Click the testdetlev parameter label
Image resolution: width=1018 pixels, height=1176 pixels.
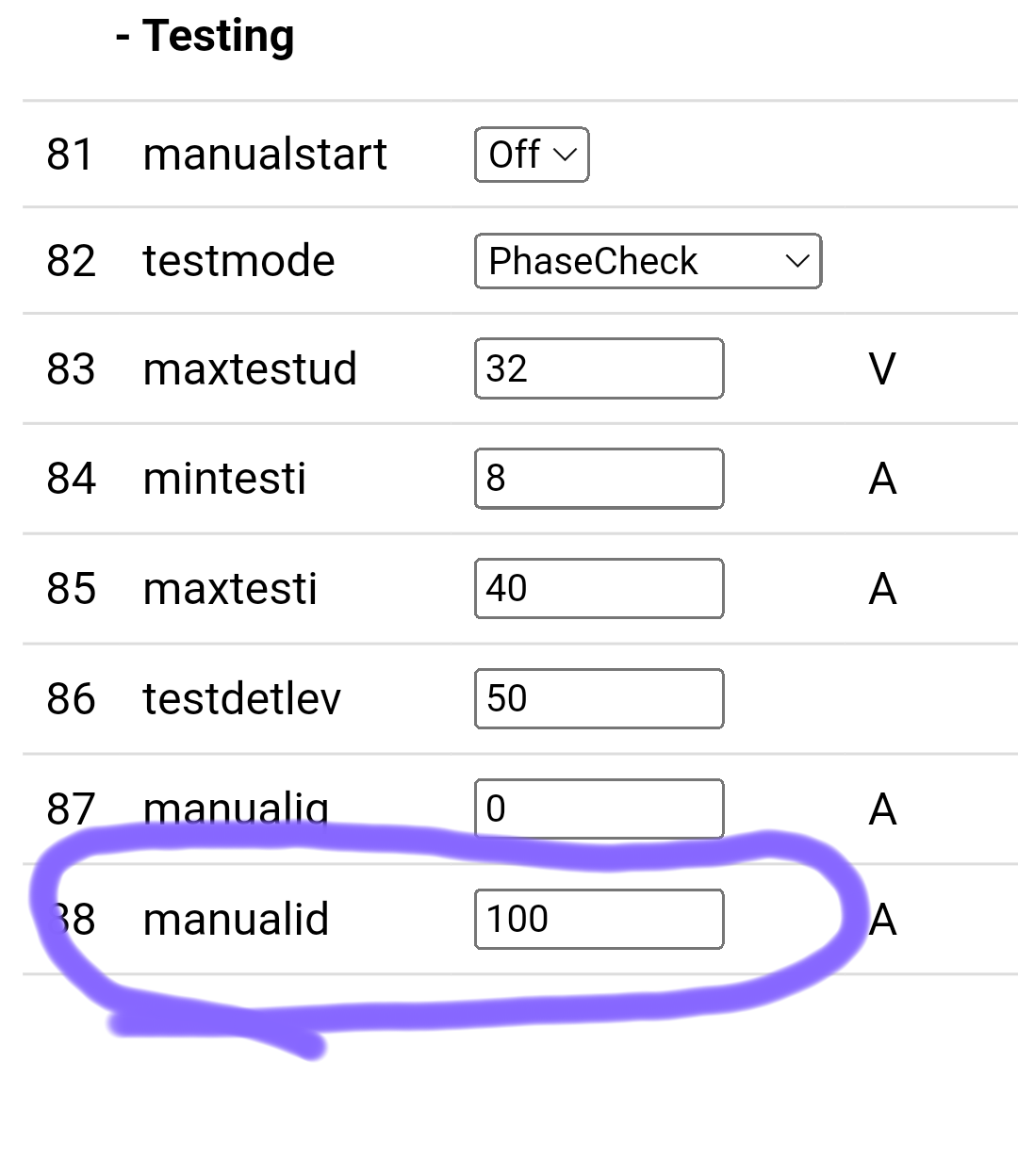point(241,699)
